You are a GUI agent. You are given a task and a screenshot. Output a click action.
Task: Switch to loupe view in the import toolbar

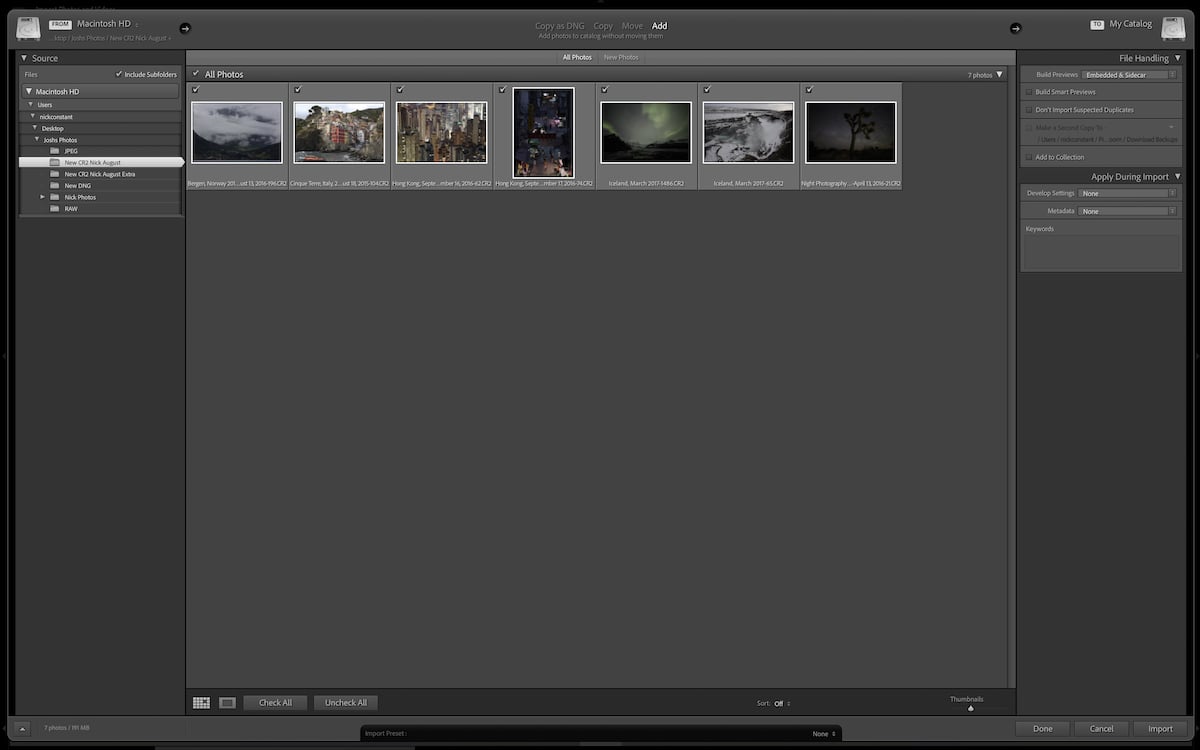pyautogui.click(x=227, y=702)
